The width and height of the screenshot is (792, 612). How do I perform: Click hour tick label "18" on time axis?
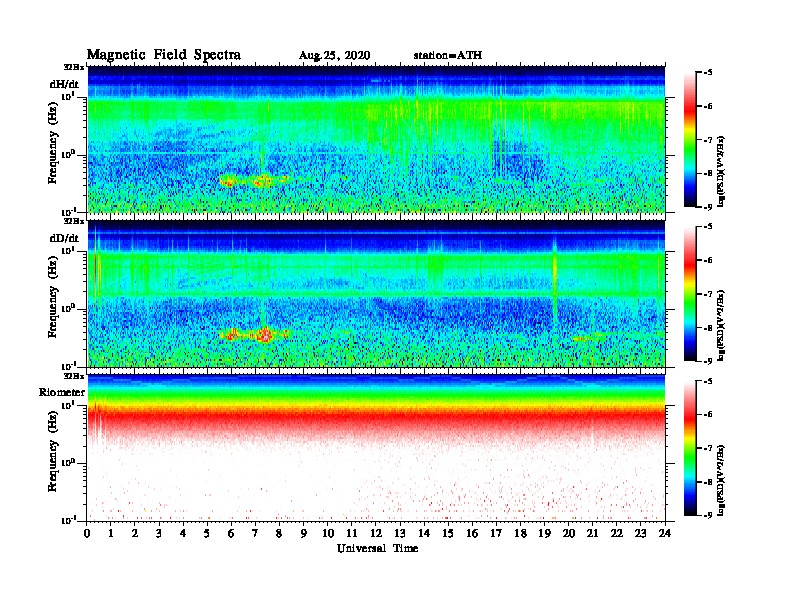(x=520, y=533)
